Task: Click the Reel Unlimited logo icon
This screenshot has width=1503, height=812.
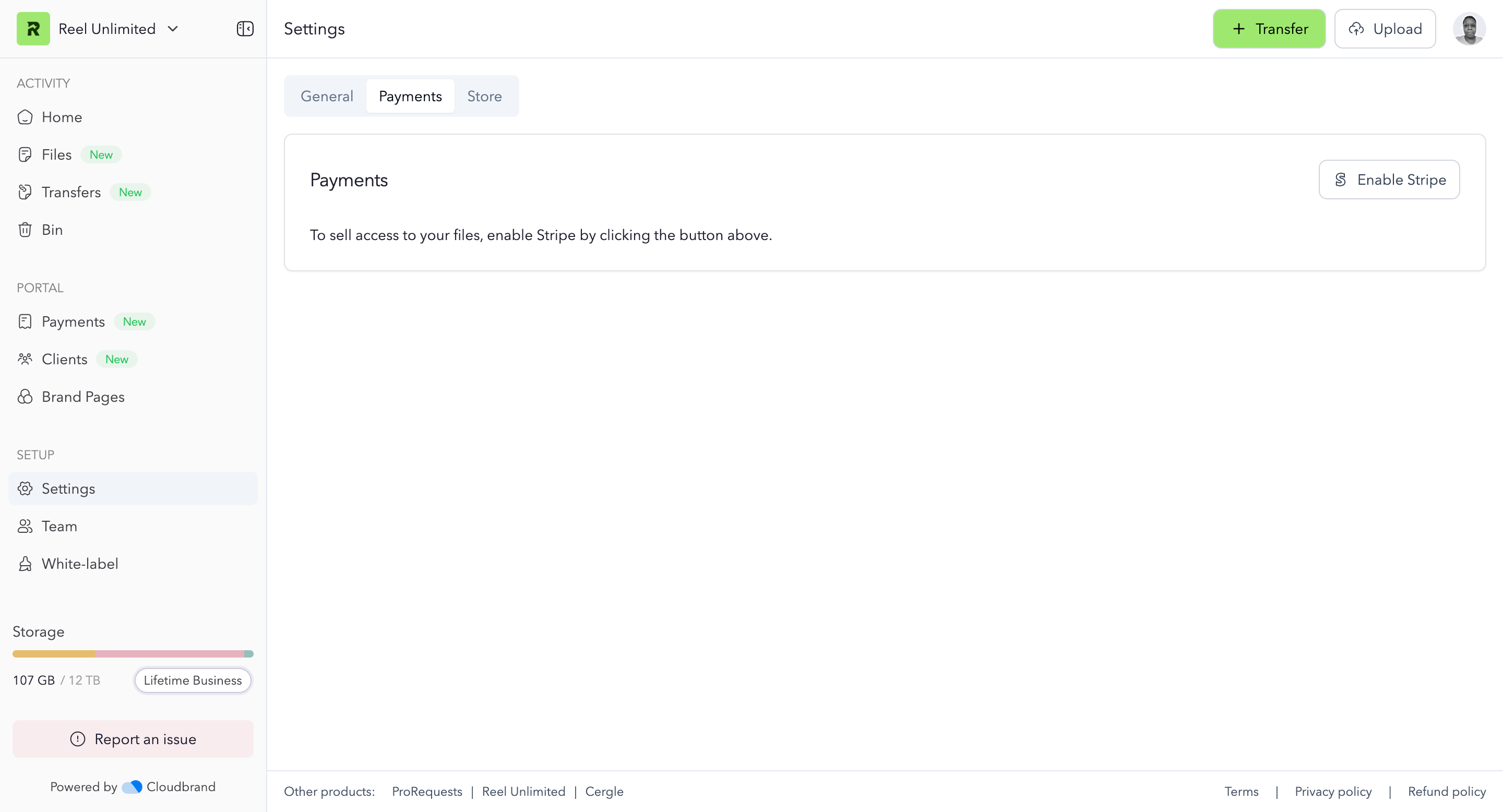Action: [33, 28]
